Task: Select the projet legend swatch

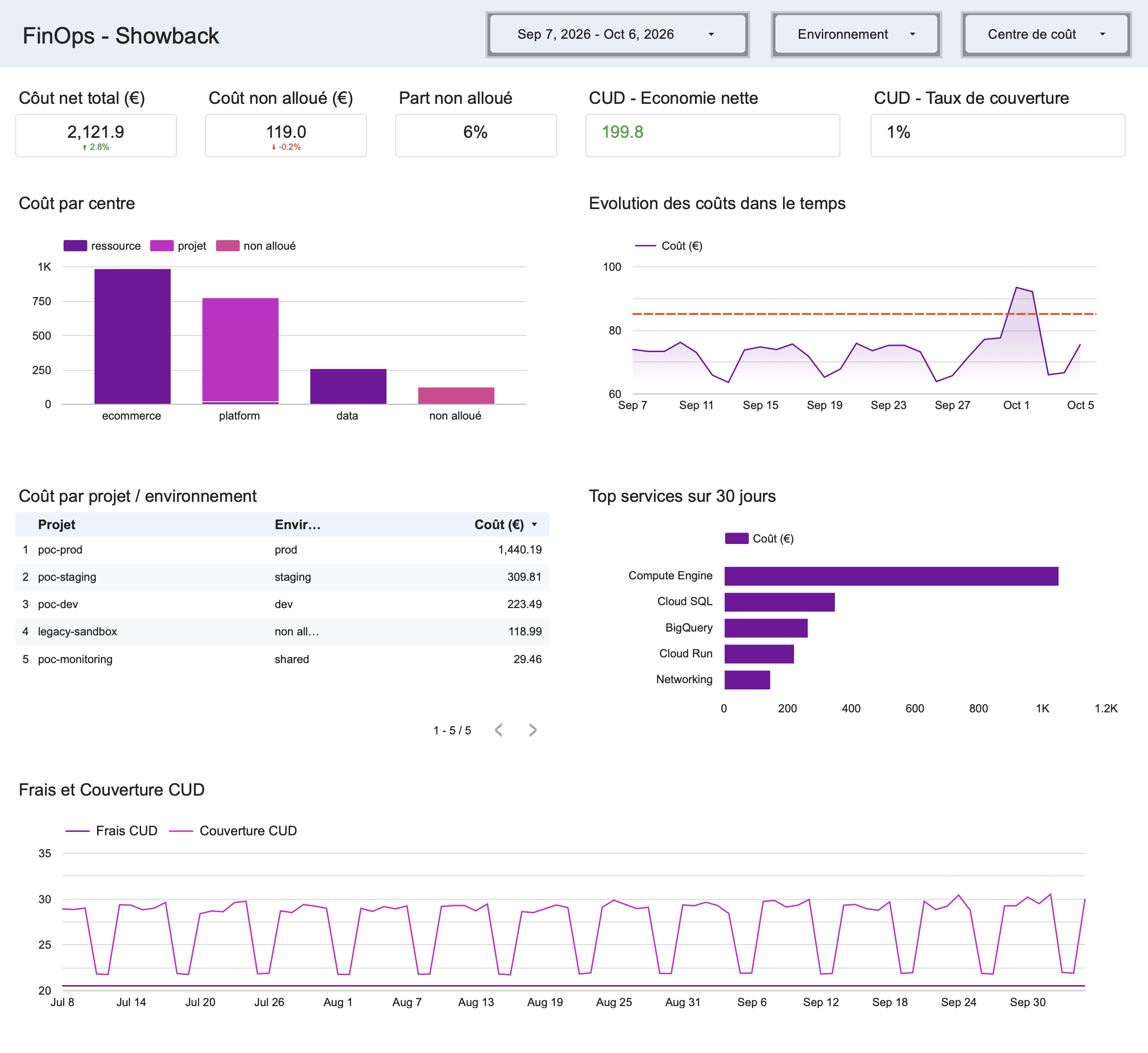Action: pos(162,245)
